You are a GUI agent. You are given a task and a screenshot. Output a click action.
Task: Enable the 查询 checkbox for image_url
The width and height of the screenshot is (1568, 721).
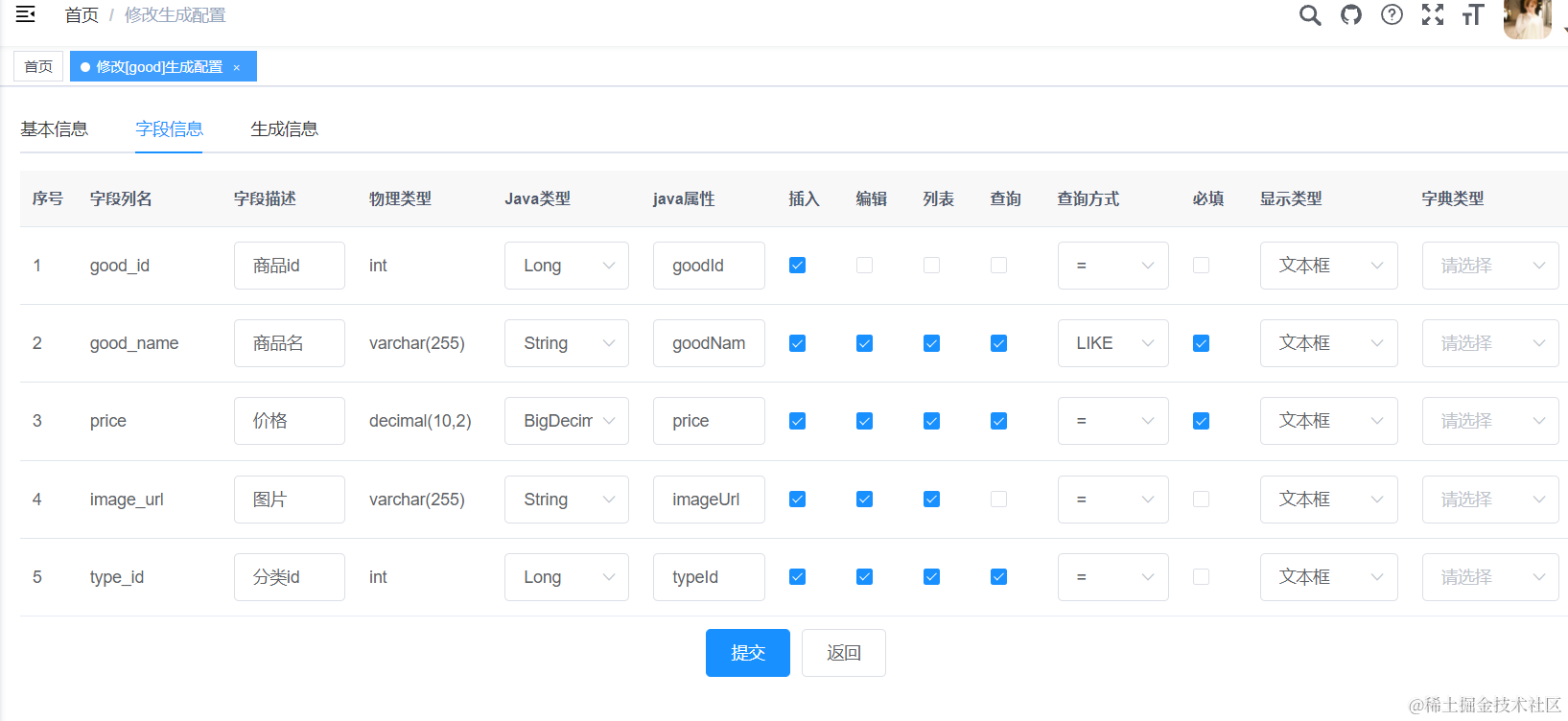click(998, 500)
